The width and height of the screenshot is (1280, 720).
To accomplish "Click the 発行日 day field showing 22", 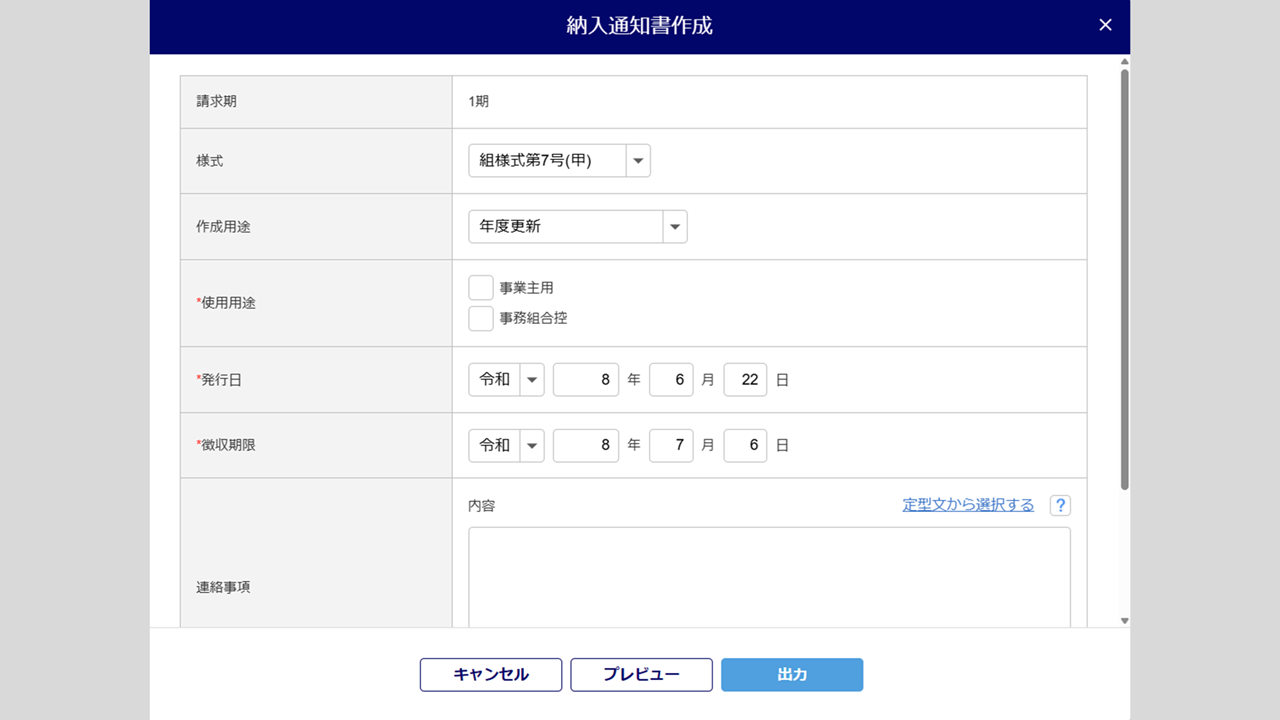I will coord(745,380).
